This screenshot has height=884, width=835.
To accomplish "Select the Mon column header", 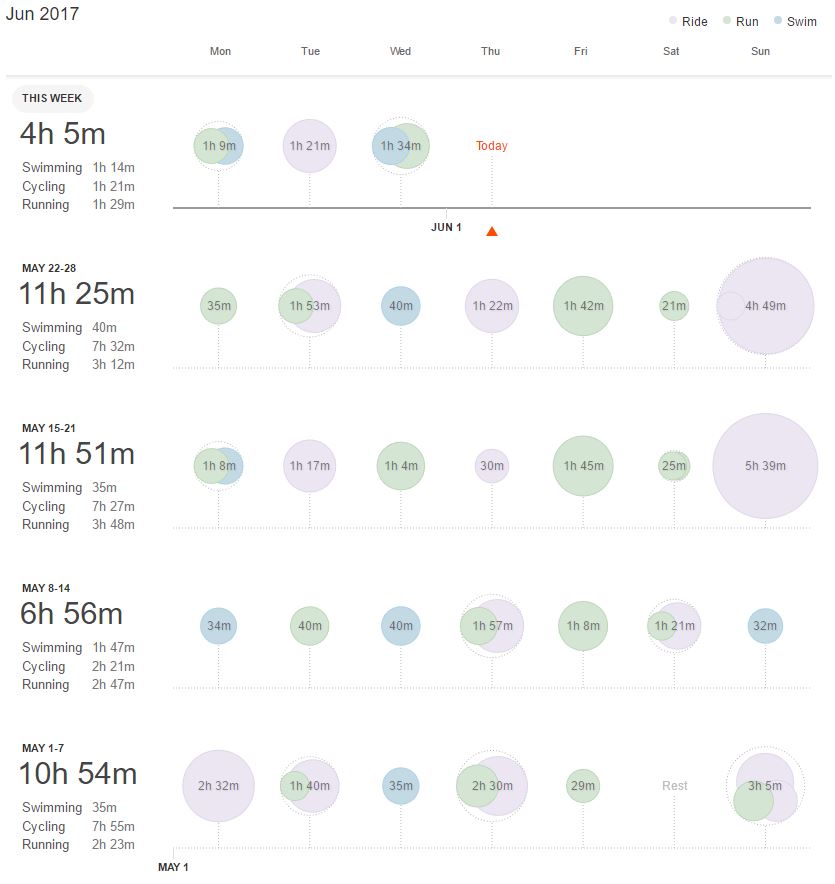I will (220, 51).
